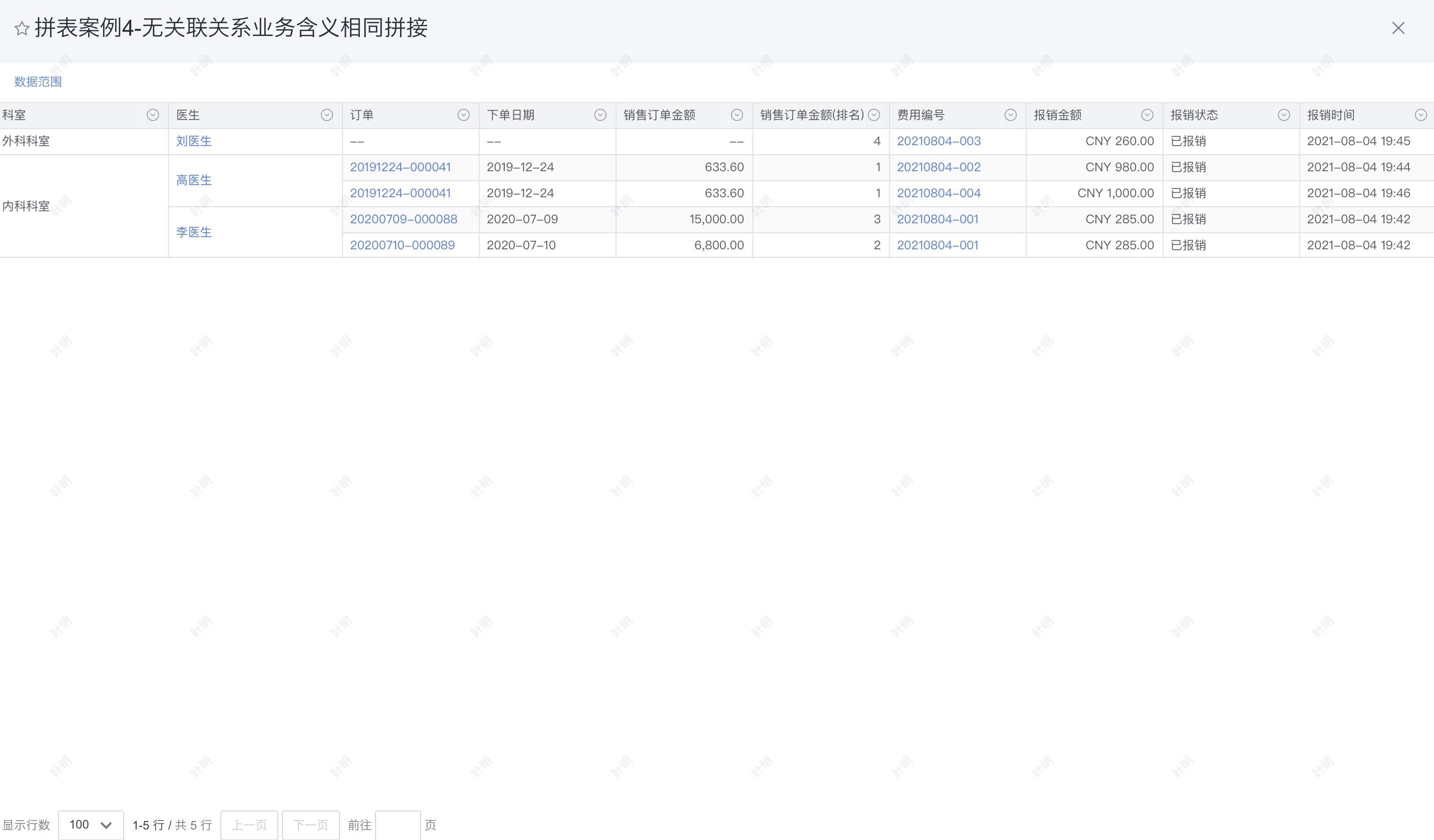Open the 下单日期 column filter dropdown

point(600,115)
